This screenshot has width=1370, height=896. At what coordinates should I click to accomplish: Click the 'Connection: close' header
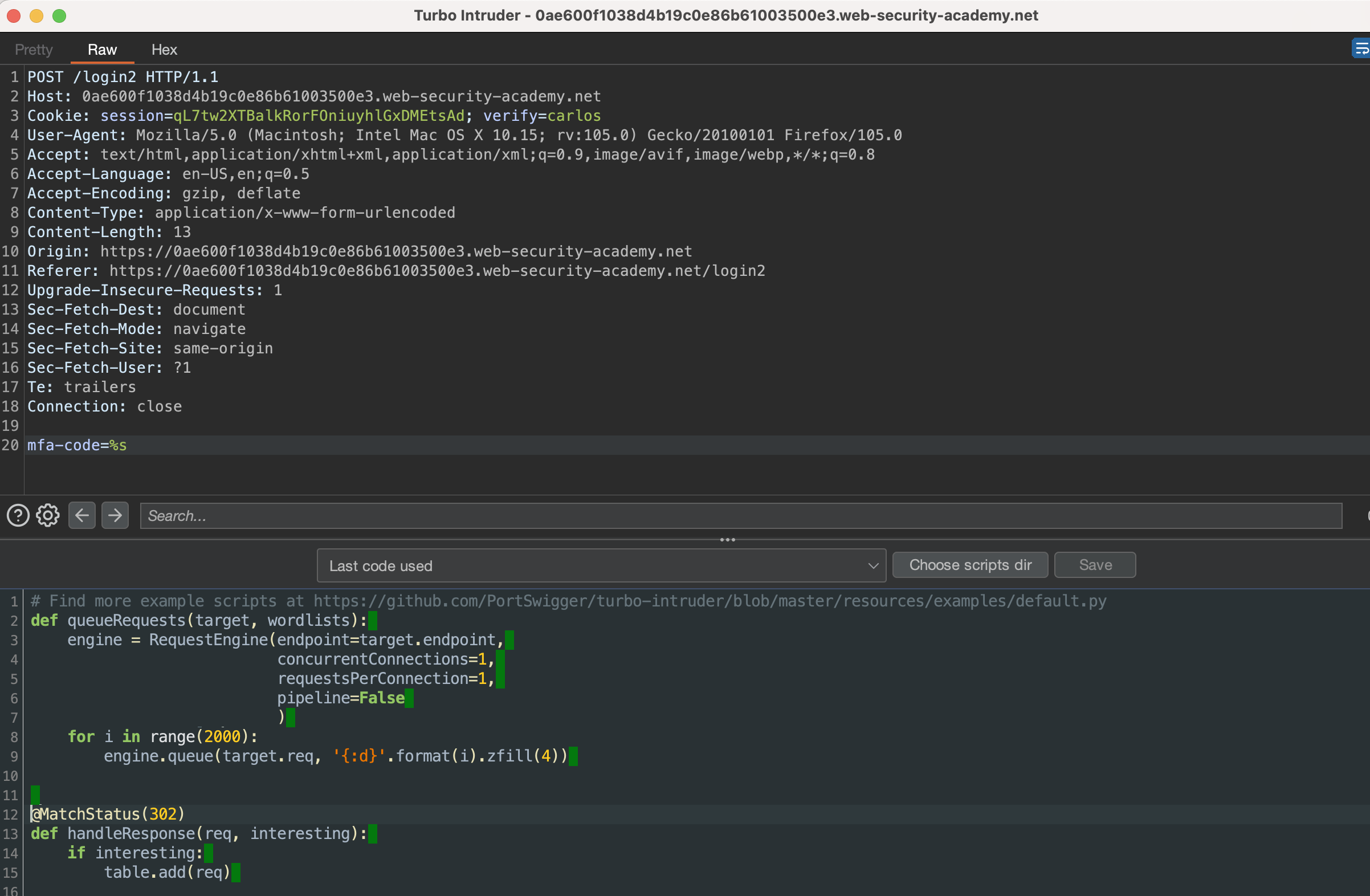click(105, 406)
